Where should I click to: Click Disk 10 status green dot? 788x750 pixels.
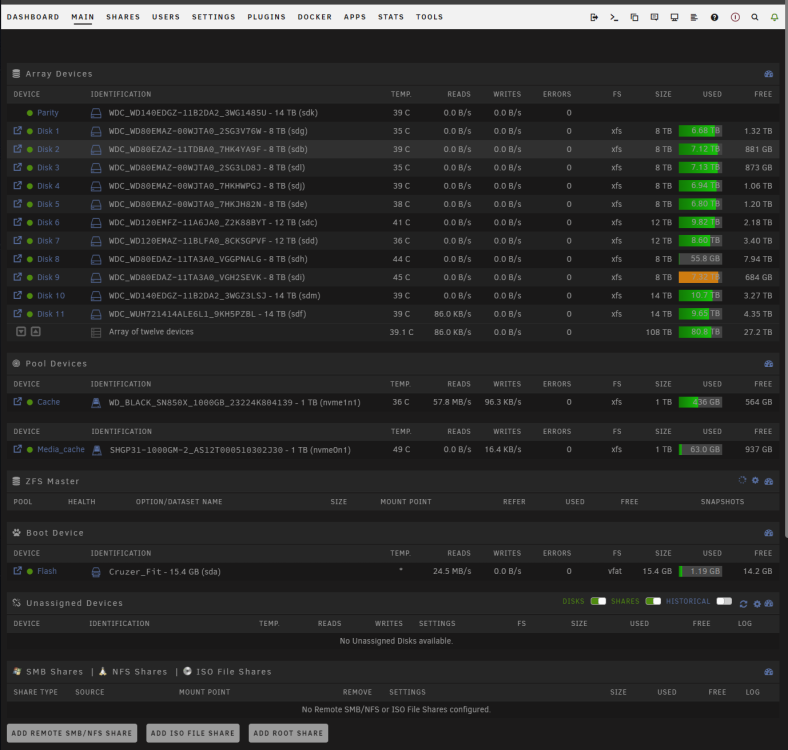click(30, 296)
